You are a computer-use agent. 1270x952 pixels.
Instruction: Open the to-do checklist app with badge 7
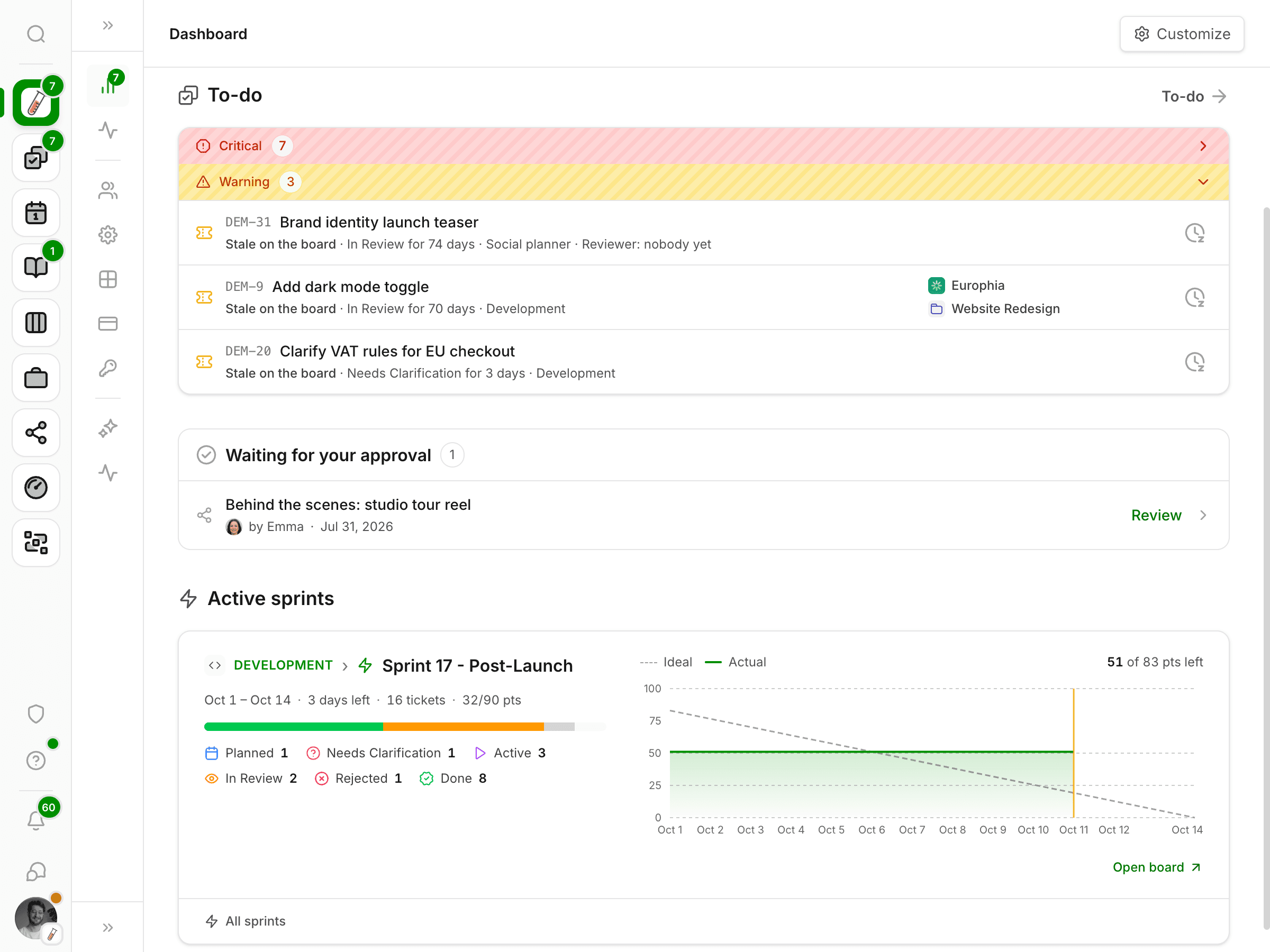pos(35,158)
